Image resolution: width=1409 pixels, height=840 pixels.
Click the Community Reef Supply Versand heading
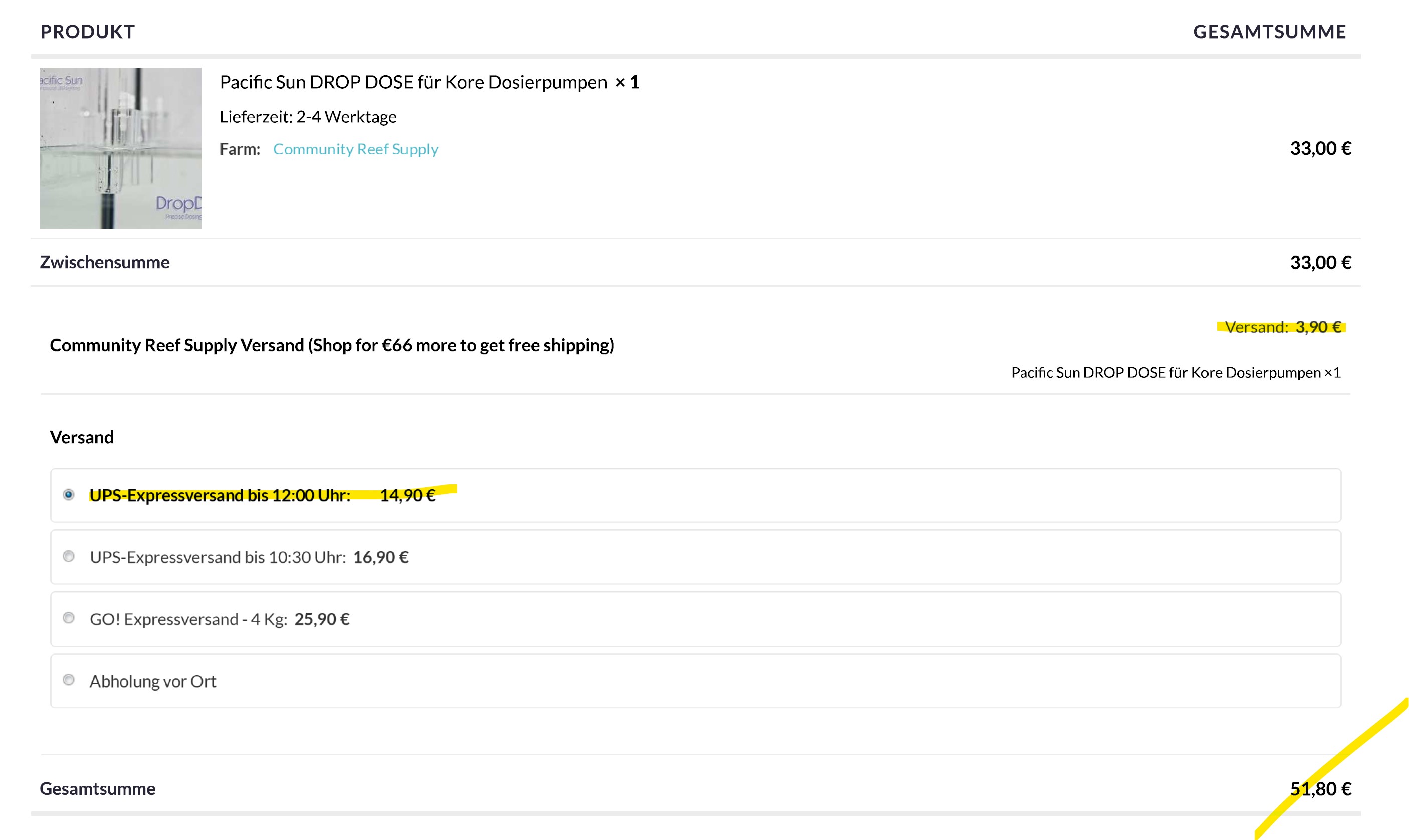332,345
